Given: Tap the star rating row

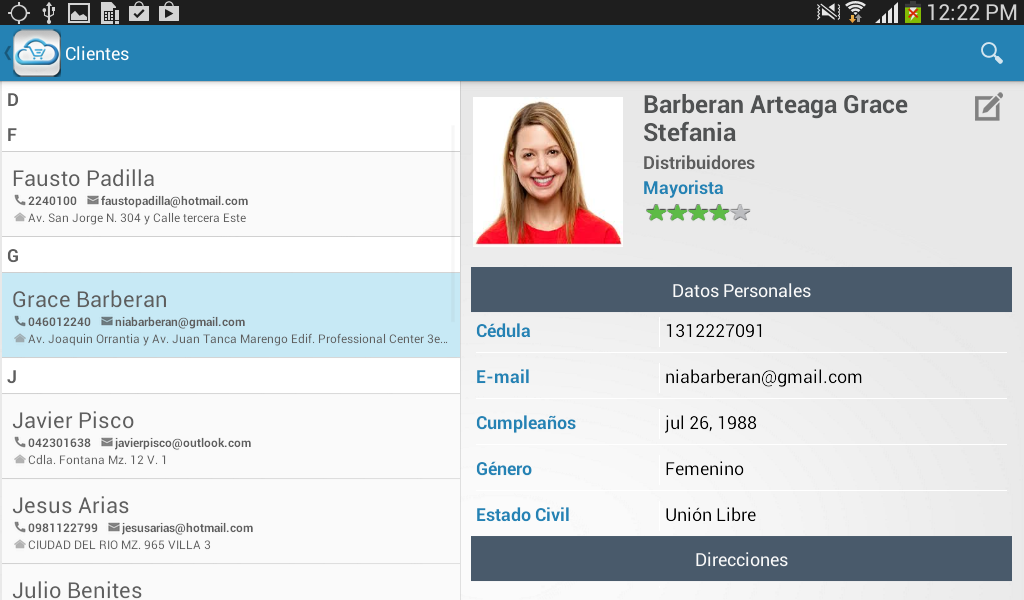Looking at the screenshot, I should tap(697, 212).
